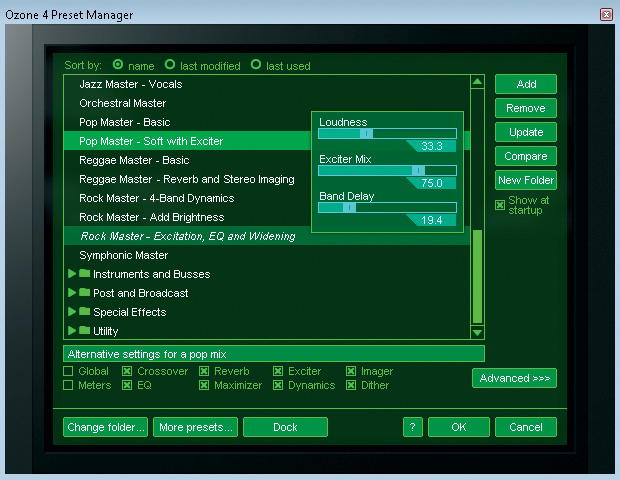Screen dimensions: 620x480
Task: Click the Dock button
Action: click(285, 427)
